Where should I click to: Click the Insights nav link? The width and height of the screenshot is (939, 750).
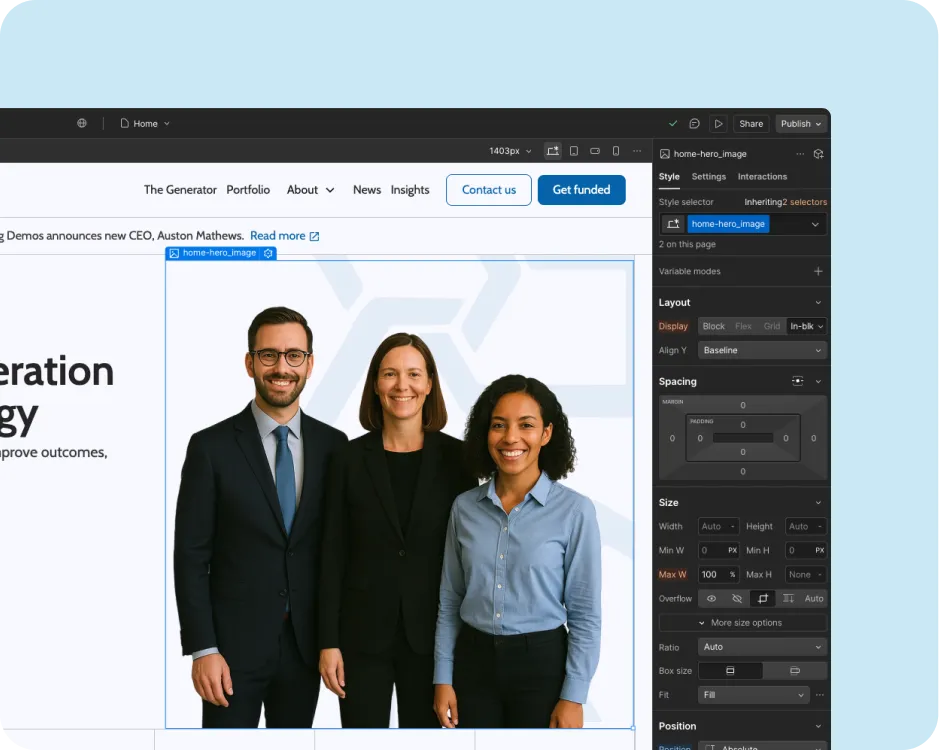click(410, 190)
